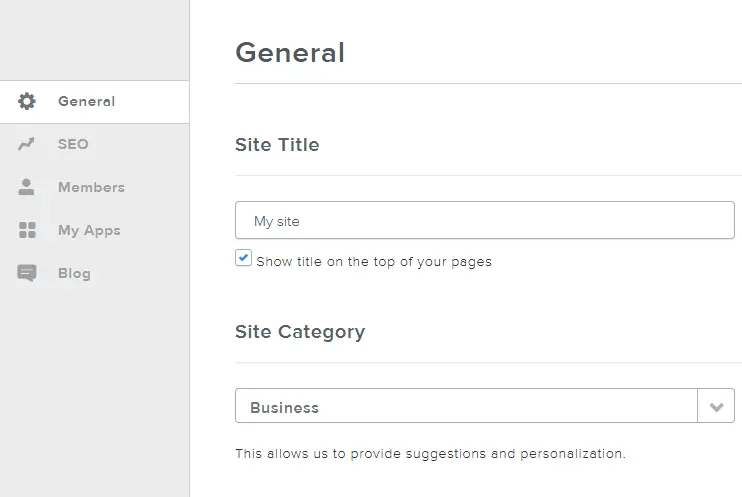The width and height of the screenshot is (742, 497).
Task: Open the My Apps section label
Action: coord(89,230)
